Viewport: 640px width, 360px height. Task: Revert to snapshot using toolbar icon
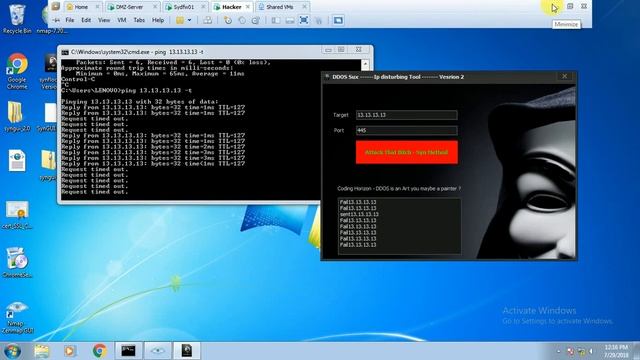pyautogui.click(x=242, y=20)
